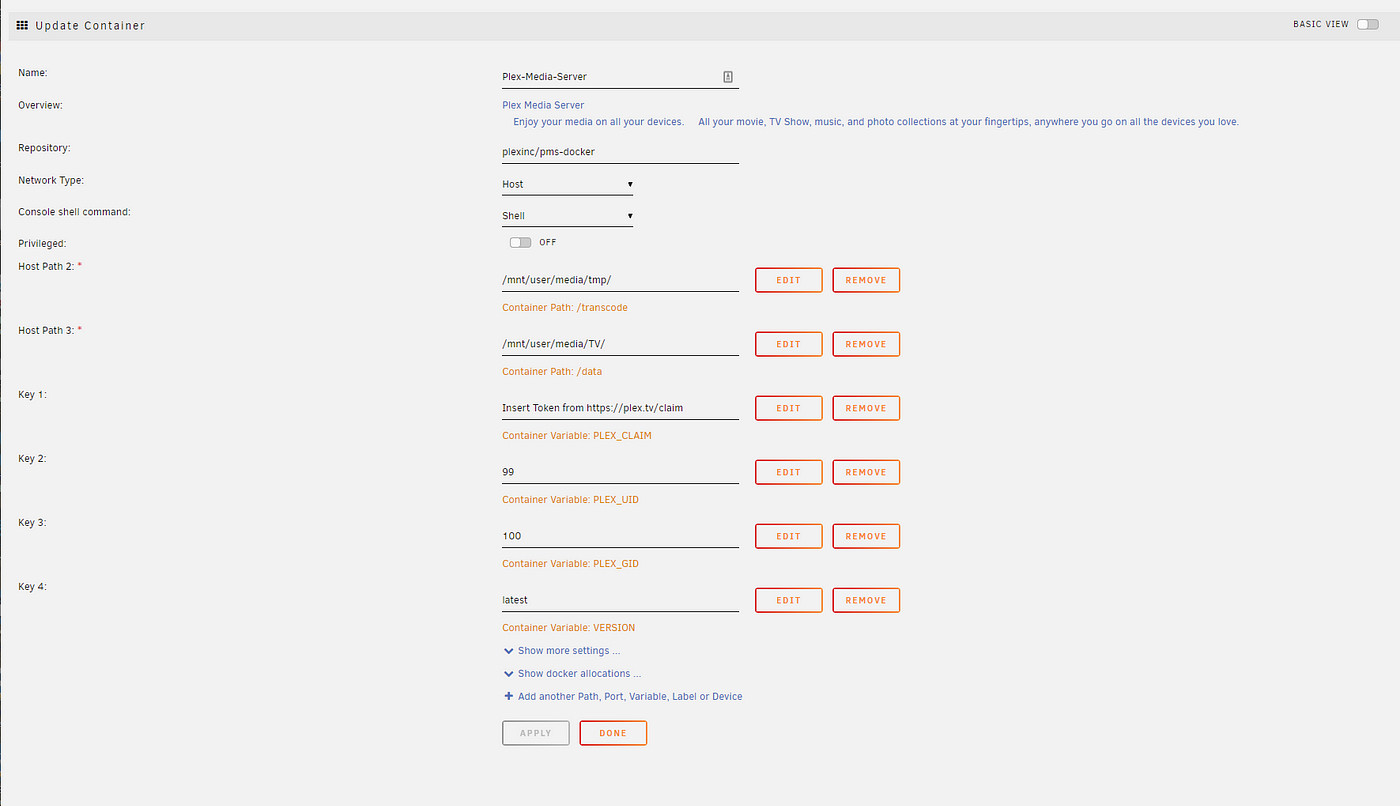Screen dimensions: 1400x806
Task: Click the plex.tv/claim token input field
Action: click(x=620, y=408)
